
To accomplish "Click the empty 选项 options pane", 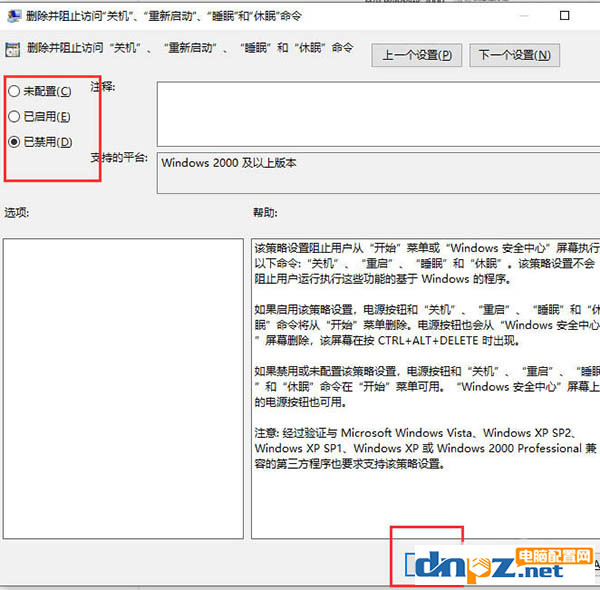I will coord(123,389).
